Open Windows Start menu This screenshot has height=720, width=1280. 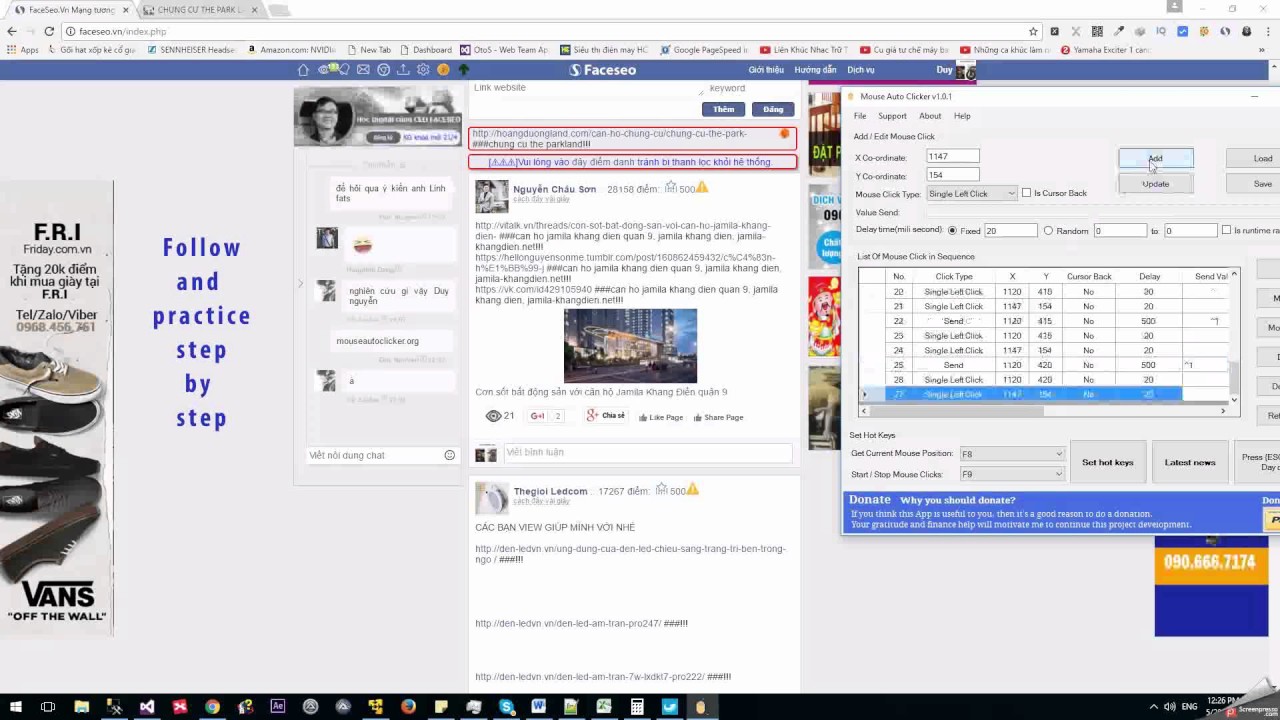(16, 707)
